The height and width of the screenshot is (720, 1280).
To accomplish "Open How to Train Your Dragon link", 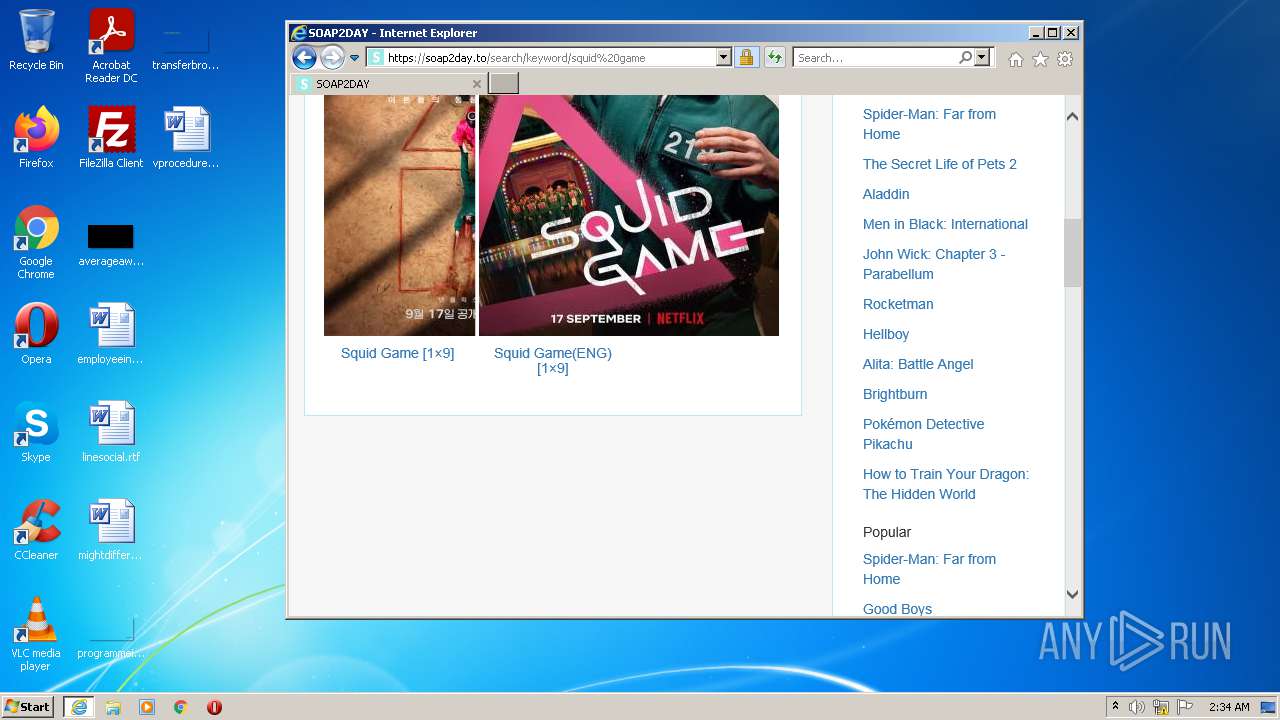I will (x=945, y=484).
